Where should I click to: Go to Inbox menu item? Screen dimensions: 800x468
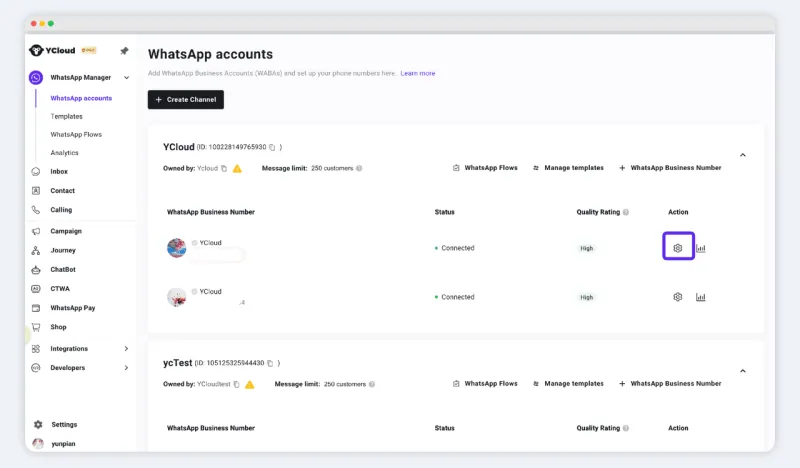click(59, 171)
